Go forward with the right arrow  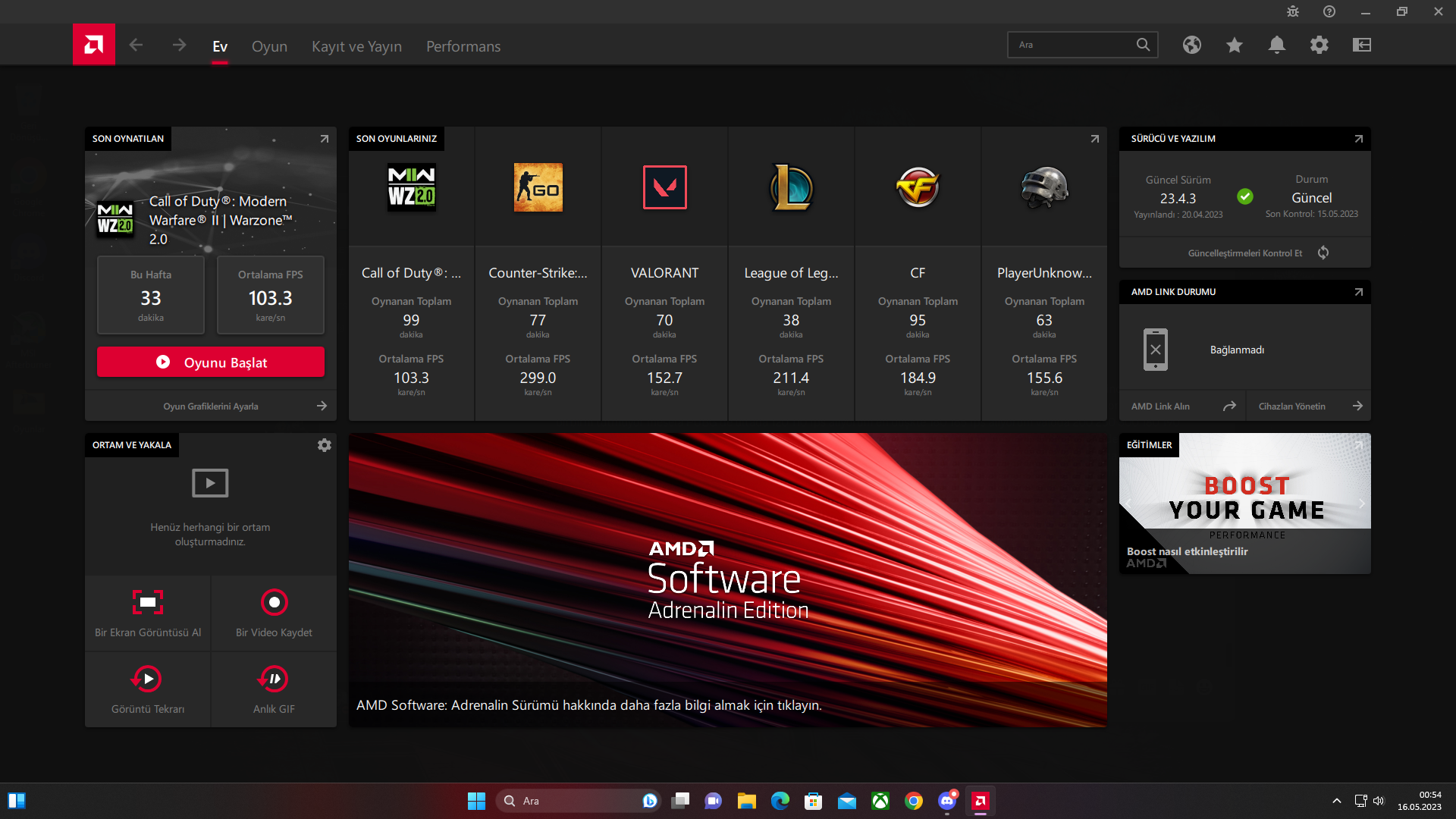tap(179, 45)
